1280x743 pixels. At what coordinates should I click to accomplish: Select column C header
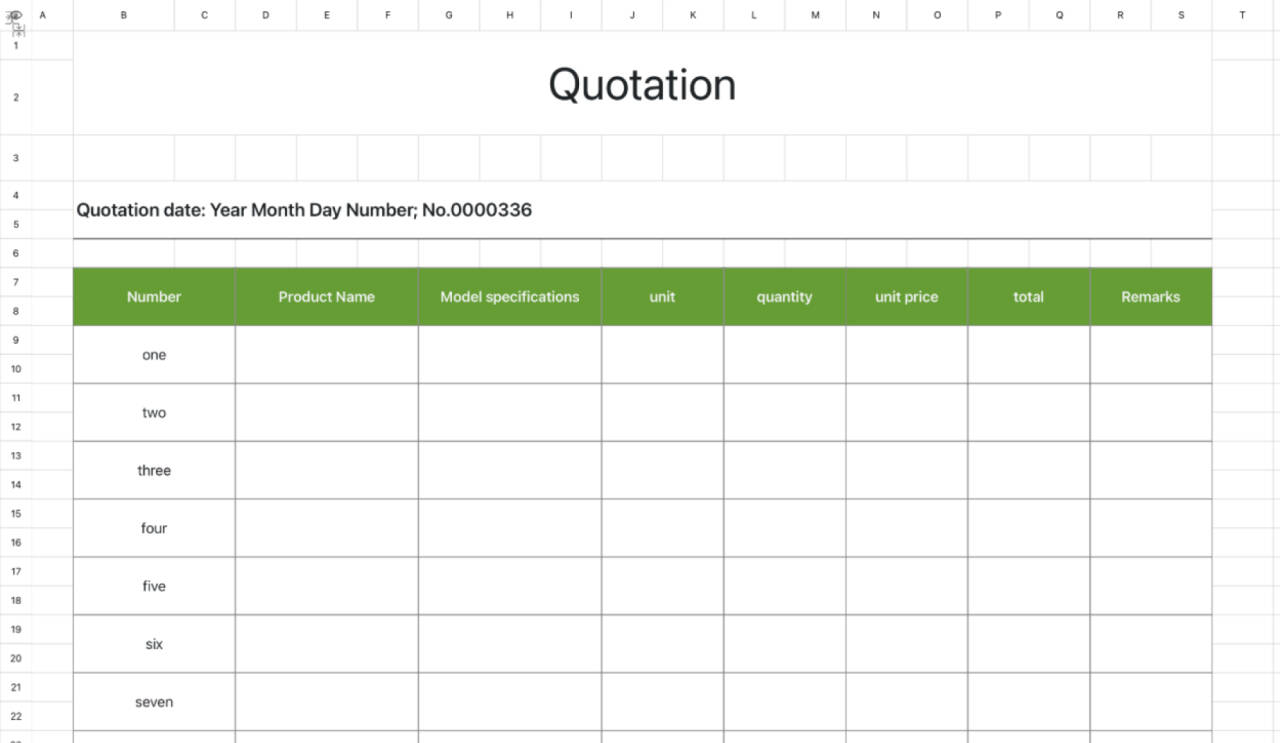coord(205,15)
